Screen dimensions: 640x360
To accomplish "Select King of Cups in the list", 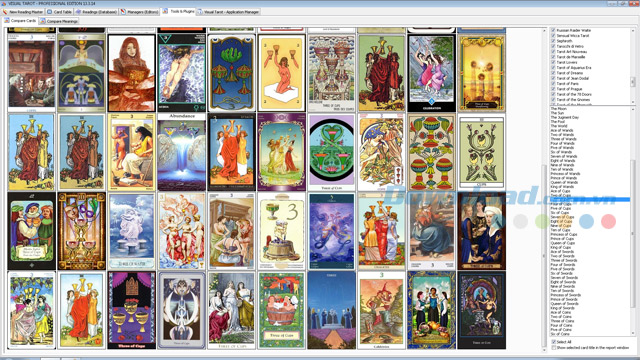I will [561, 247].
